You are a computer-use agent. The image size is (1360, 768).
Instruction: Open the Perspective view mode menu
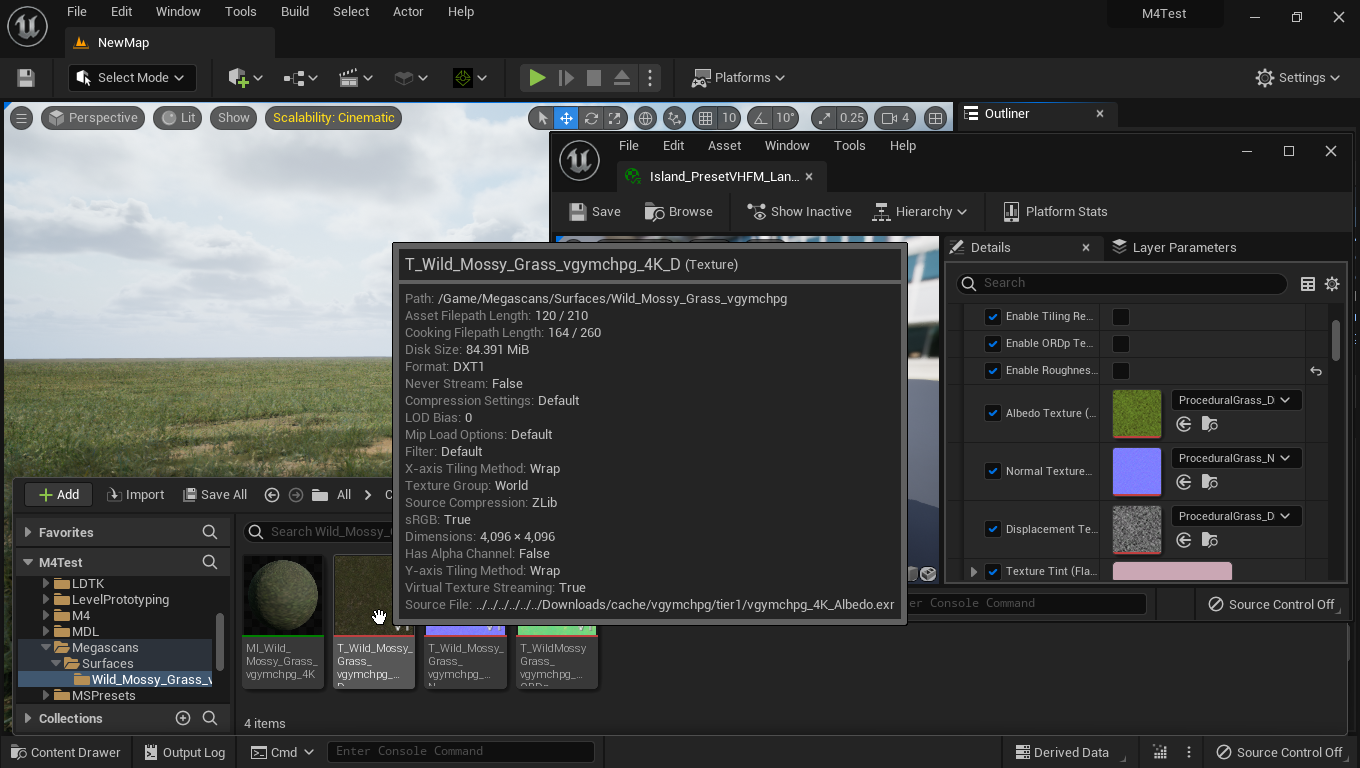[93, 118]
